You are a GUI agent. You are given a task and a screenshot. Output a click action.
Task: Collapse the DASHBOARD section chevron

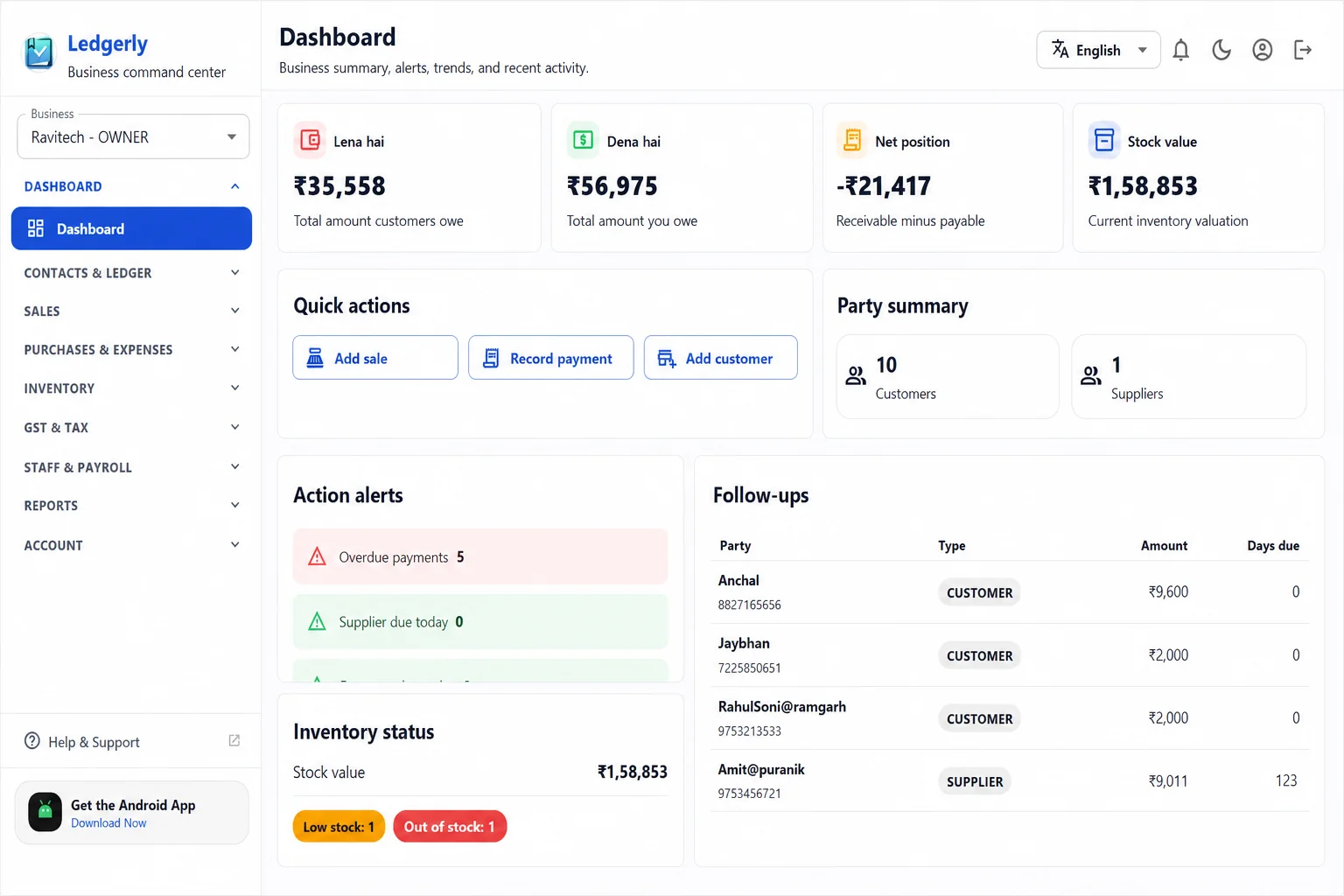tap(234, 186)
